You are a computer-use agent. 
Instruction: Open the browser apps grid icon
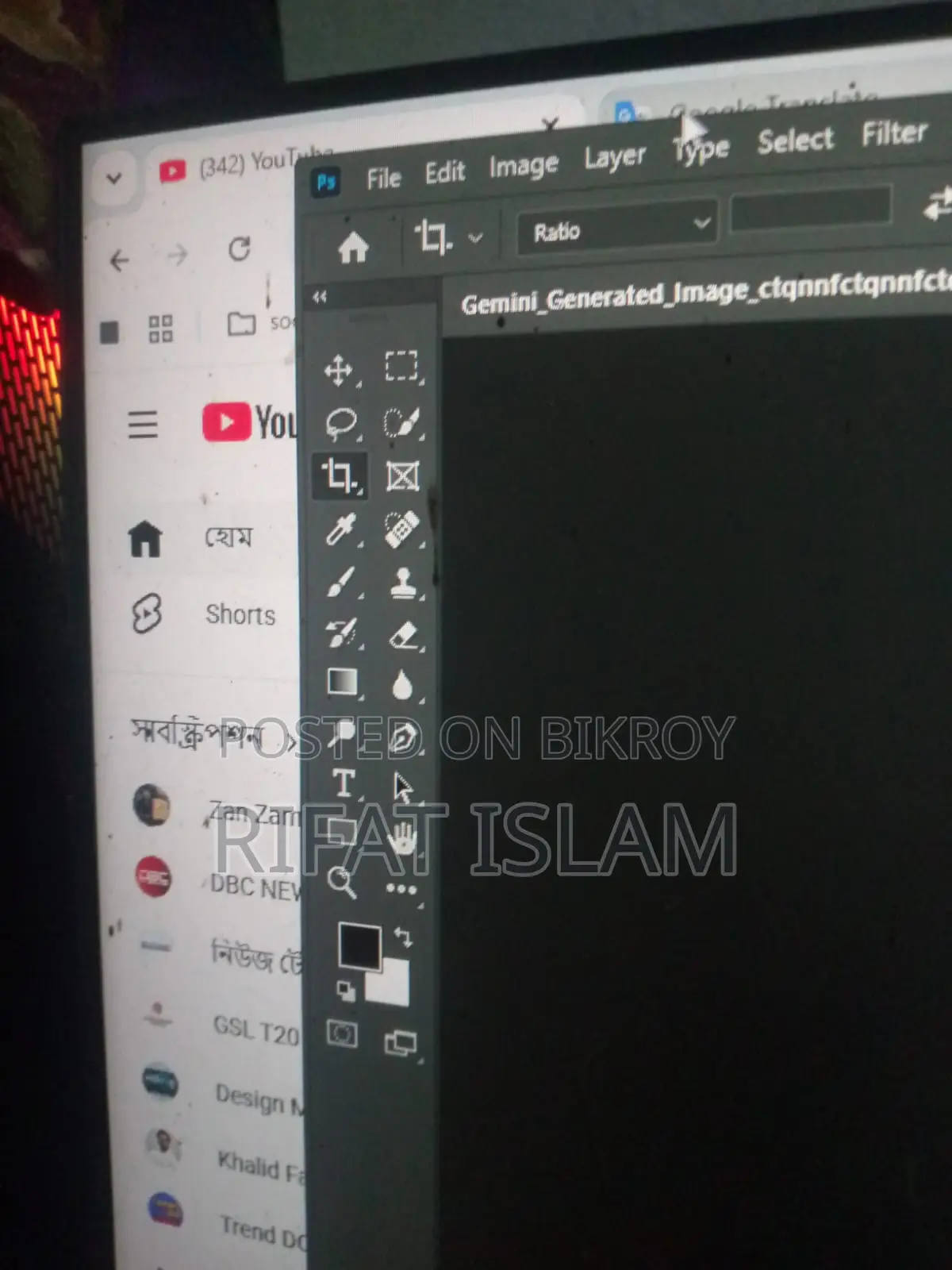pyautogui.click(x=161, y=329)
